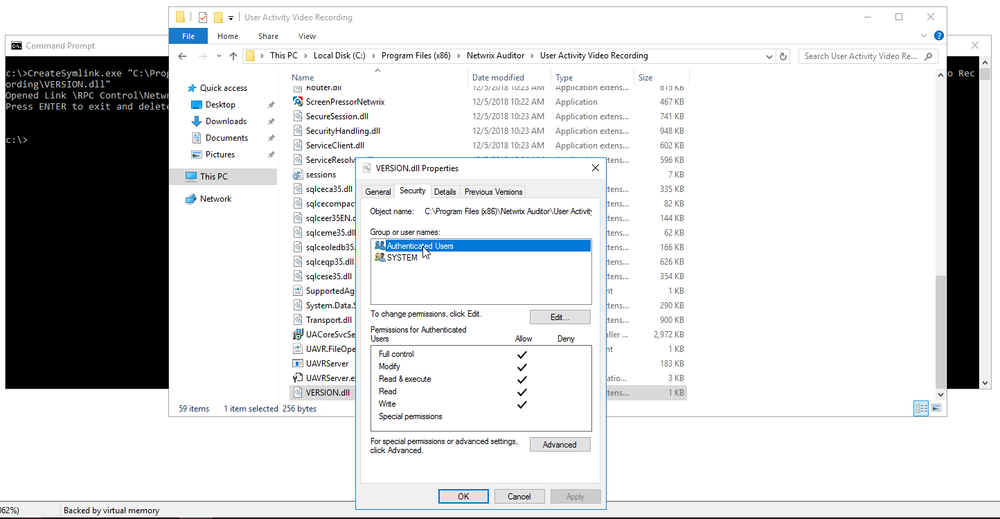1000x519 pixels.
Task: Select VERSION.dll in file list
Action: (328, 393)
